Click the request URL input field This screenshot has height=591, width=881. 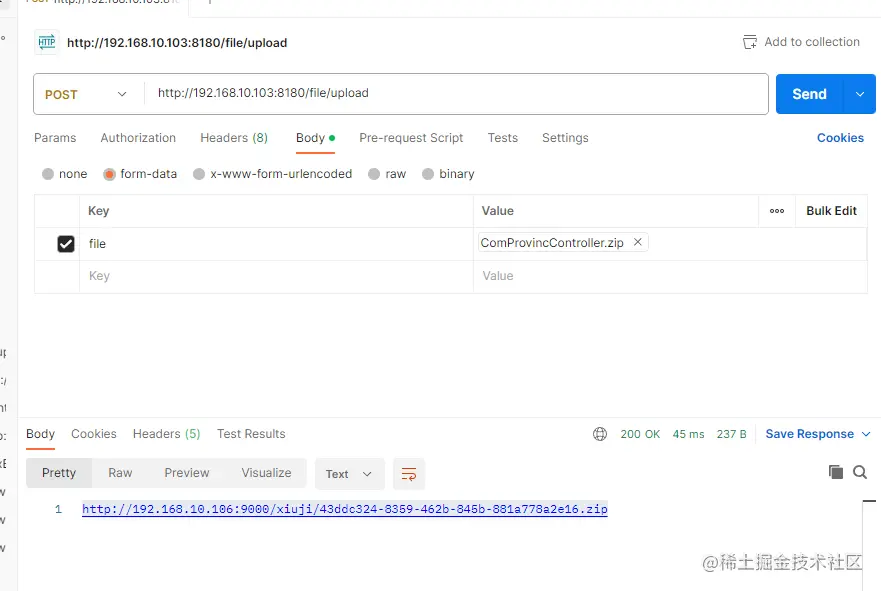click(456, 93)
